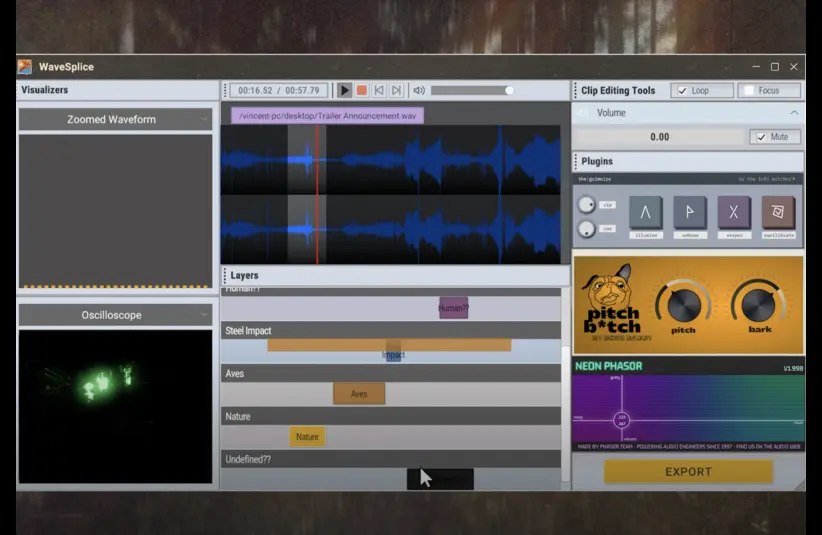Skip to the previous marker
This screenshot has height=535, width=822.
(x=378, y=90)
